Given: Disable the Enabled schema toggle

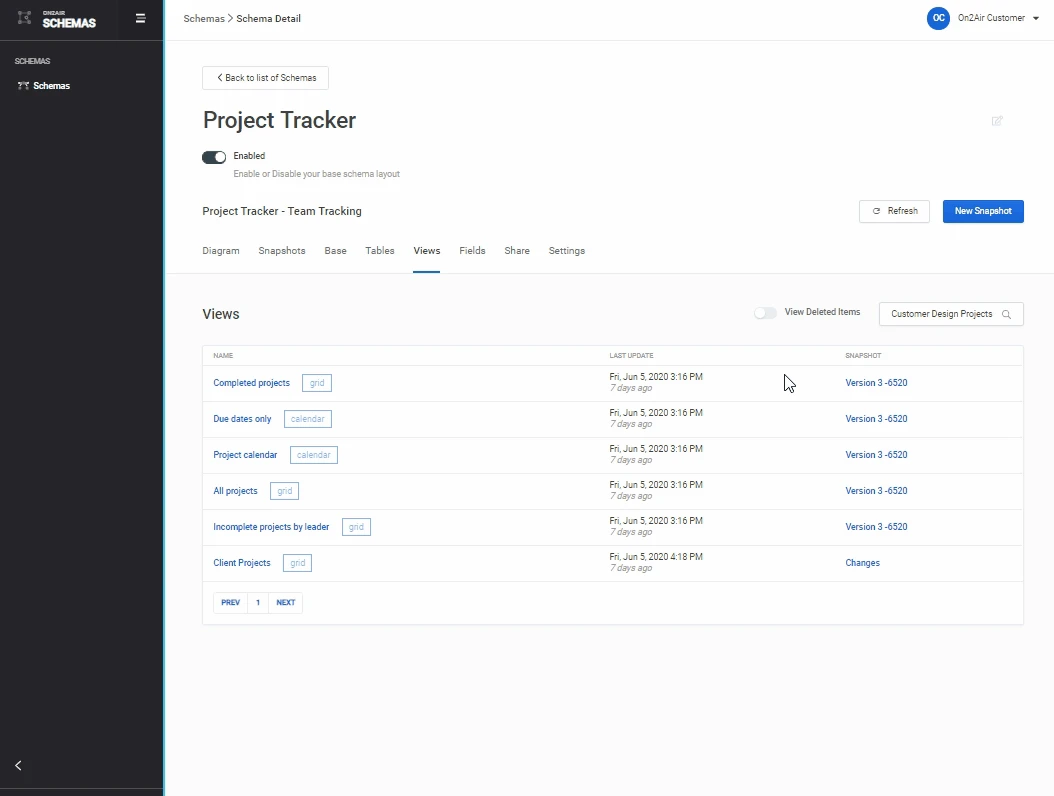Looking at the screenshot, I should click(214, 157).
